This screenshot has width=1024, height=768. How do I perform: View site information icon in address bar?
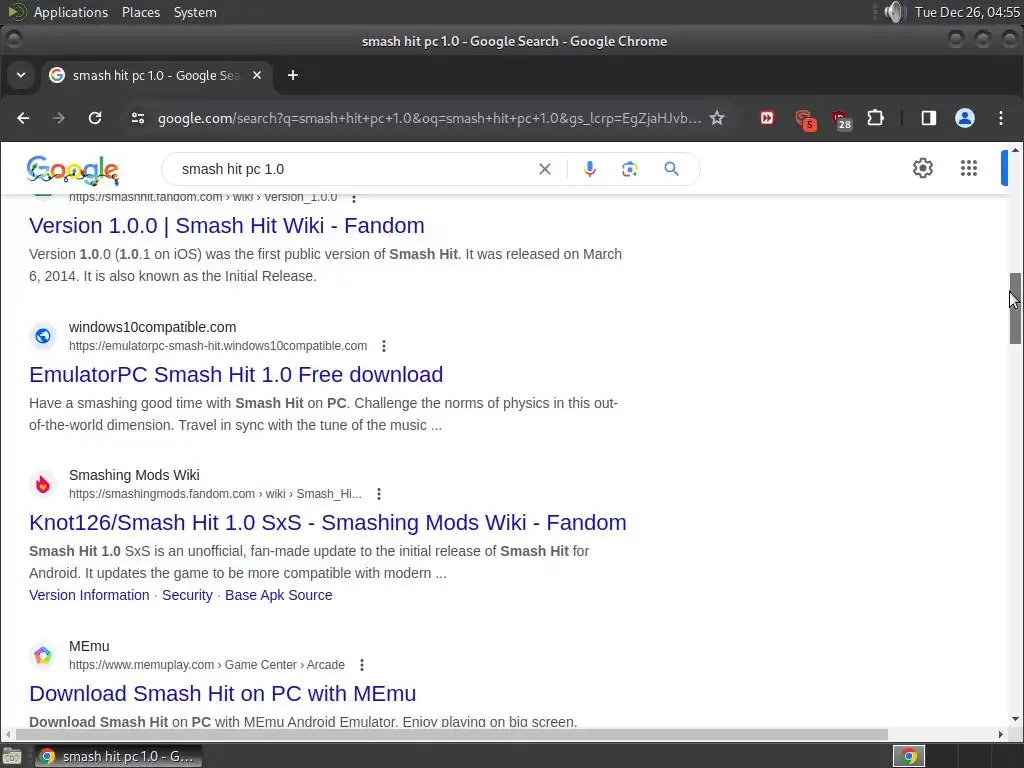[x=138, y=118]
